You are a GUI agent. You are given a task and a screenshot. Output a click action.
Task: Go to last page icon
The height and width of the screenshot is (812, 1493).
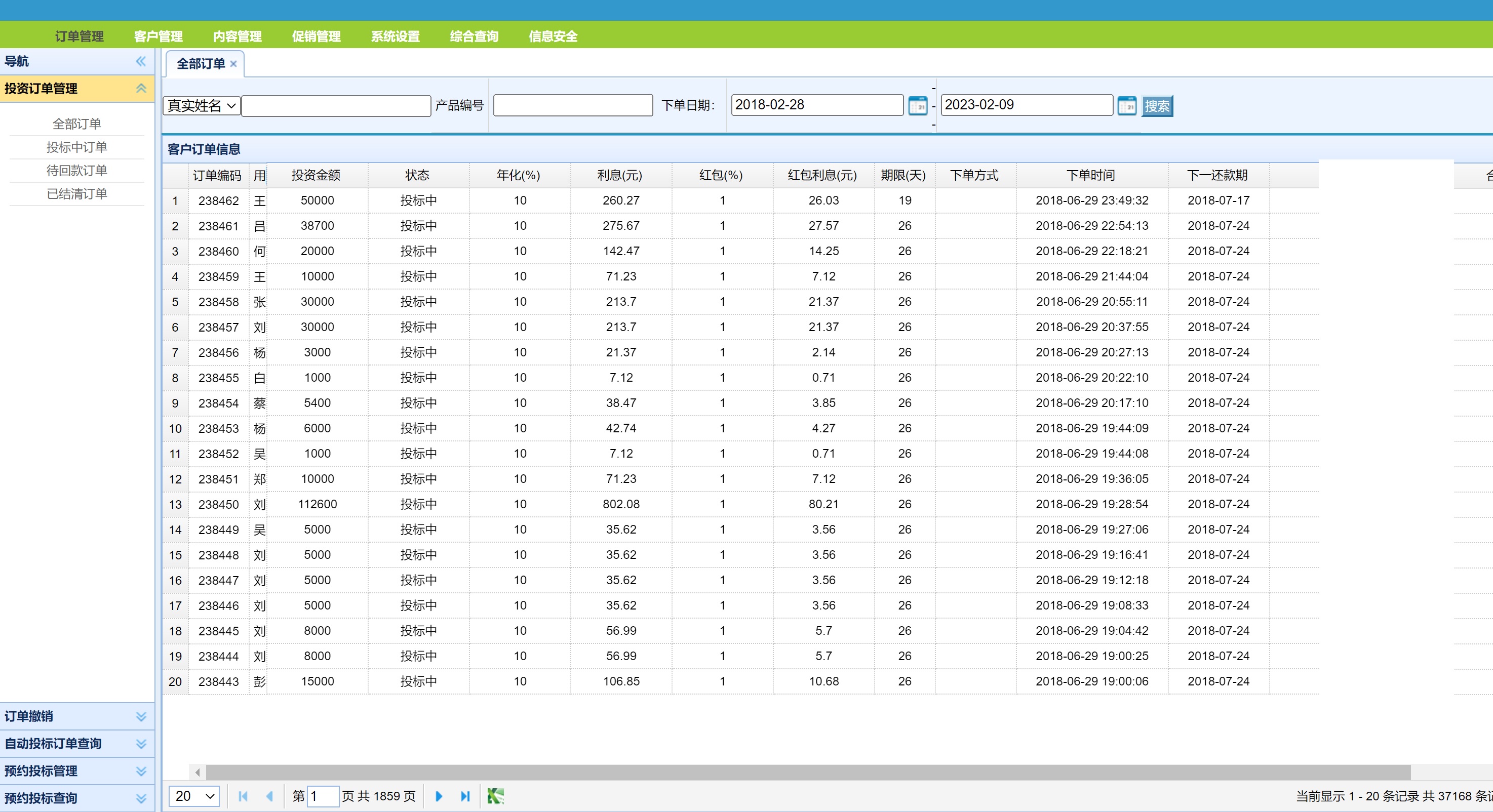(465, 796)
